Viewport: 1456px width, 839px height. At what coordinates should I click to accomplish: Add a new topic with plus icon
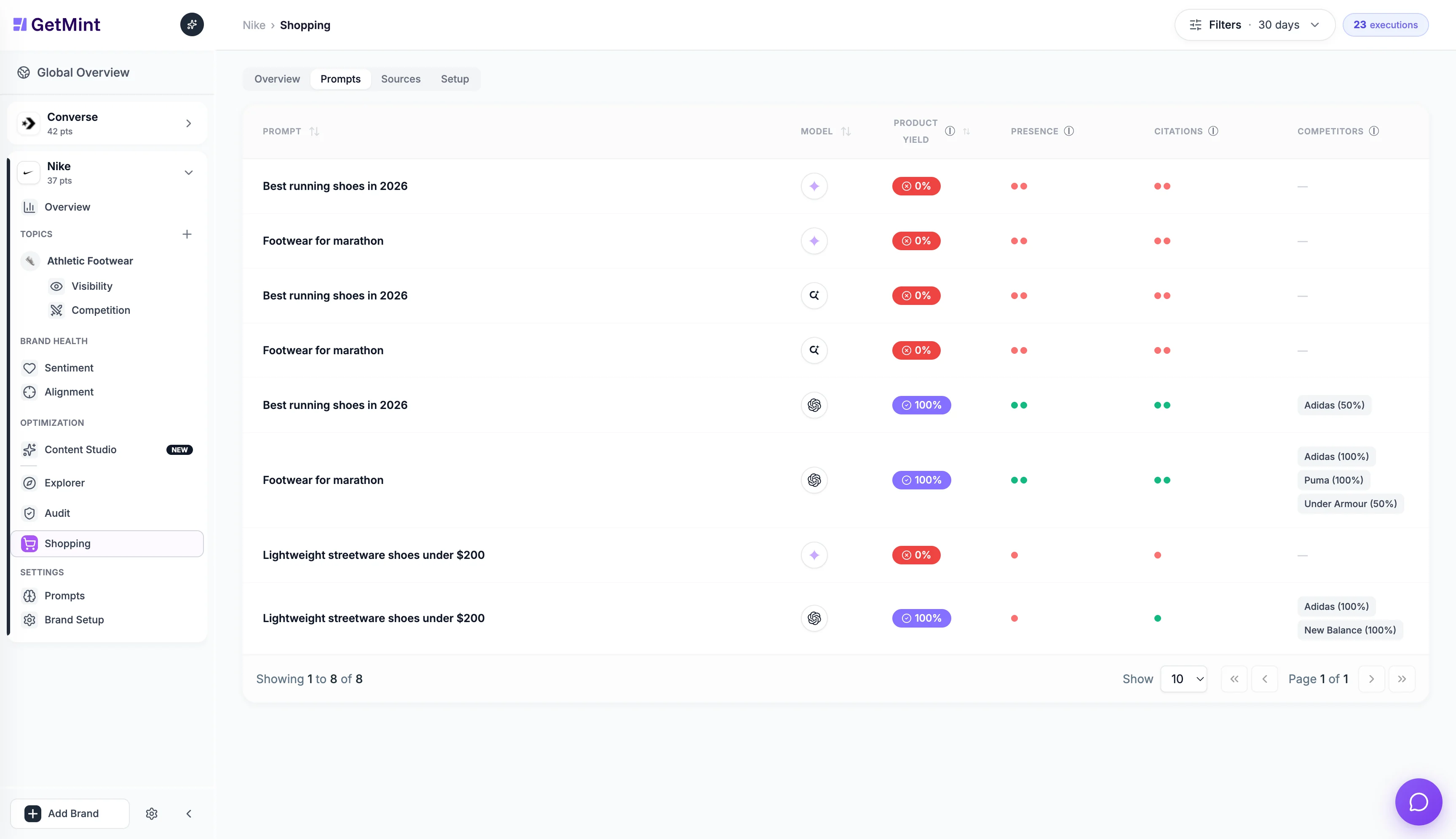click(187, 234)
